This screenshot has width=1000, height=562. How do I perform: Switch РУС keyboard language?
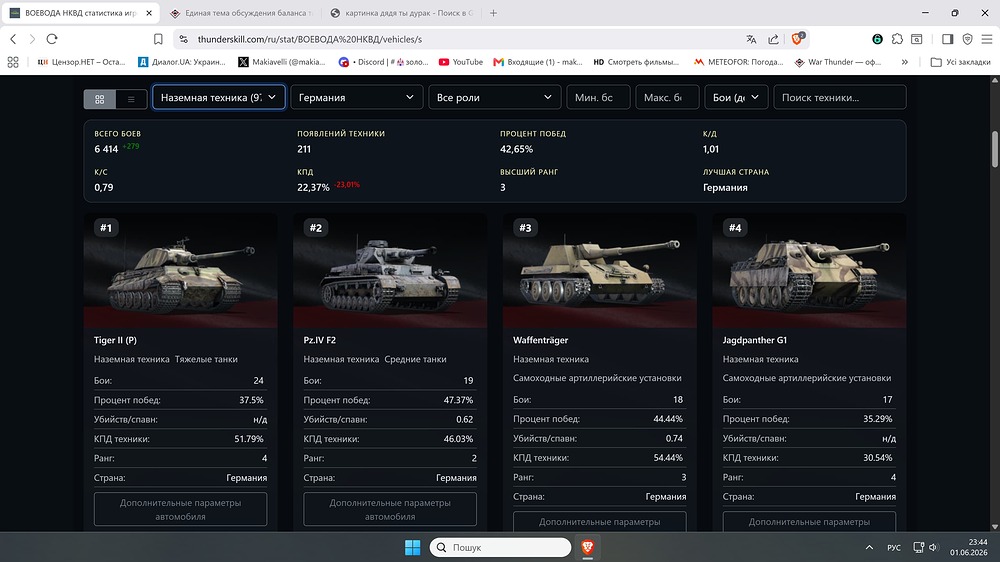click(x=894, y=547)
